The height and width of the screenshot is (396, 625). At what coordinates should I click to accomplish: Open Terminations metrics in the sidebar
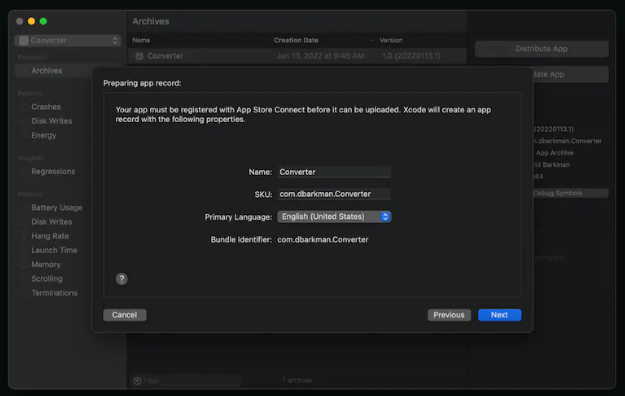(x=54, y=293)
